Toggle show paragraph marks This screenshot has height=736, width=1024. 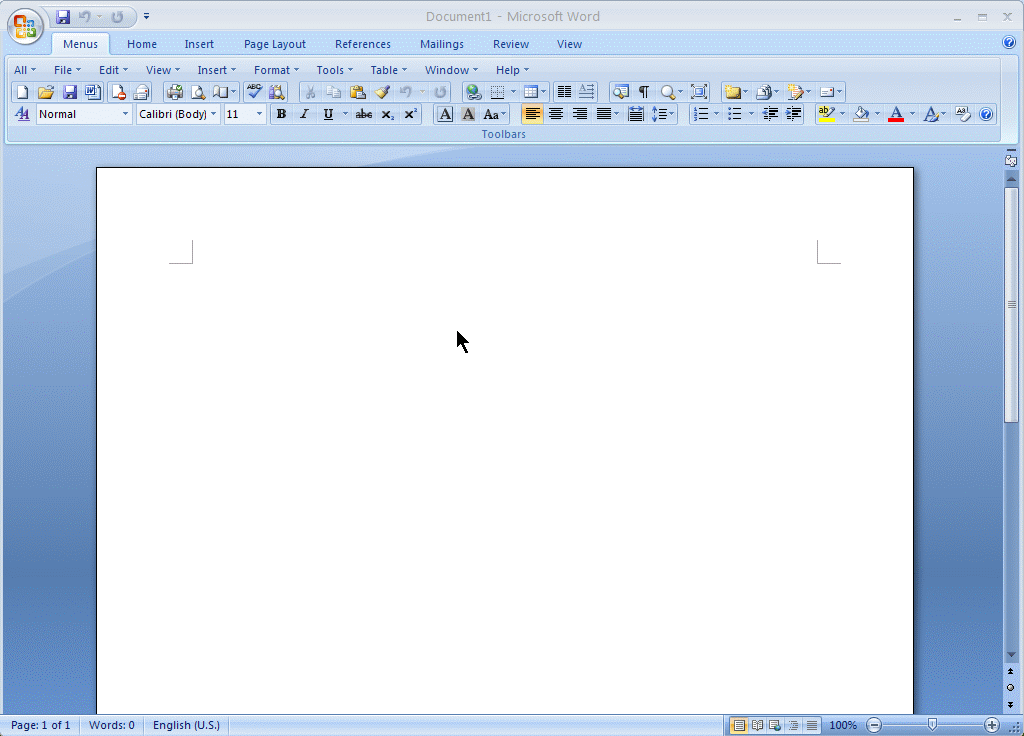[x=644, y=92]
